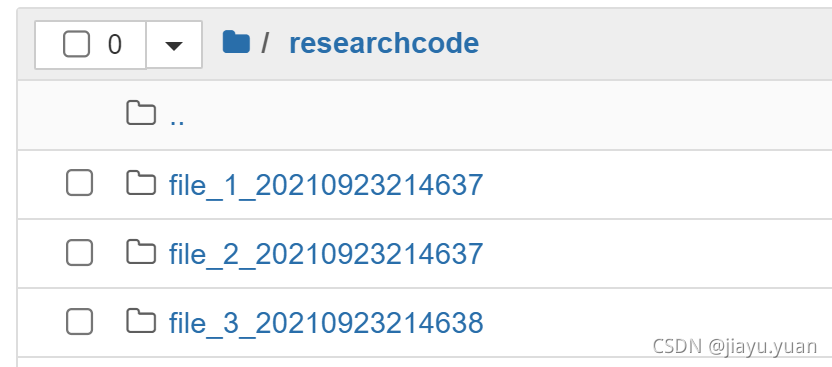Go up via the '..' link

coord(177,117)
